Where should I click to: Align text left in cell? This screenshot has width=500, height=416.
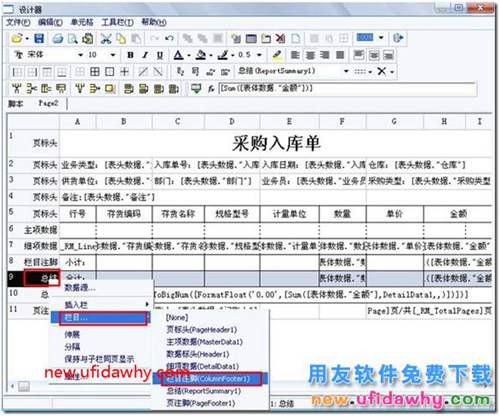pyautogui.click(x=295, y=55)
